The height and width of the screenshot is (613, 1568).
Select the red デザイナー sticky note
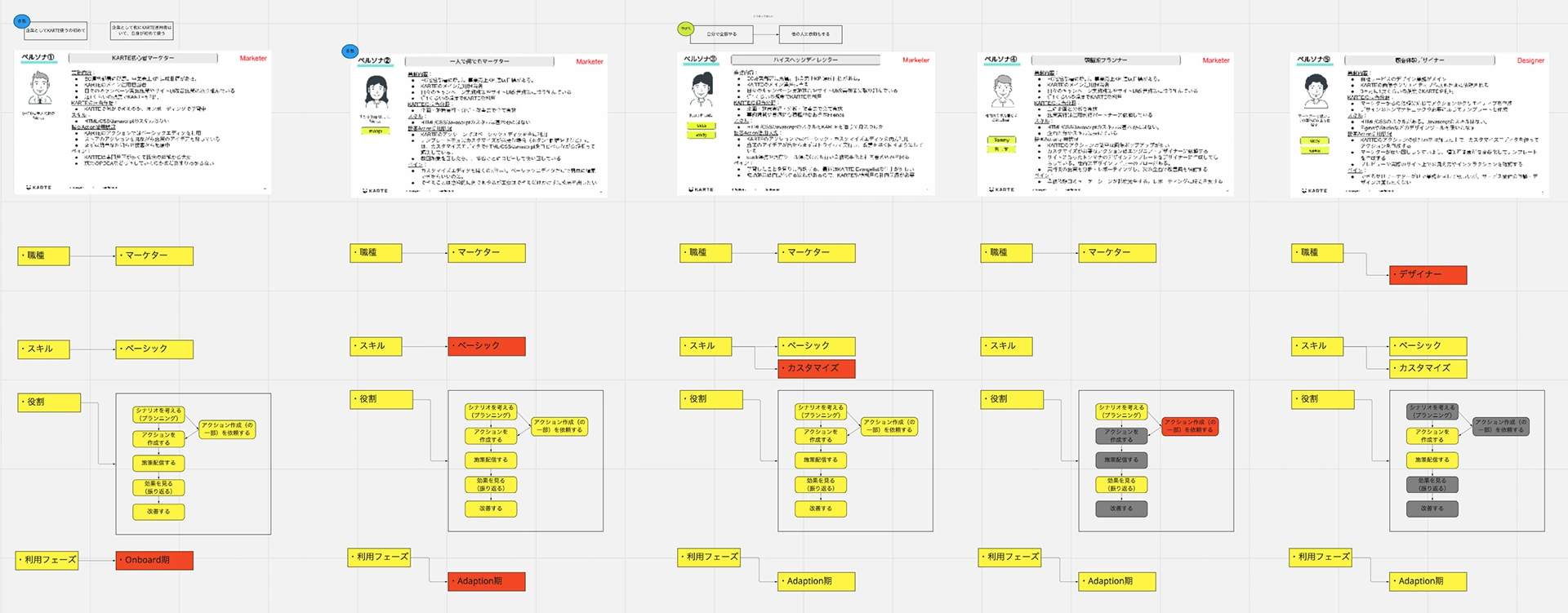[x=1428, y=274]
